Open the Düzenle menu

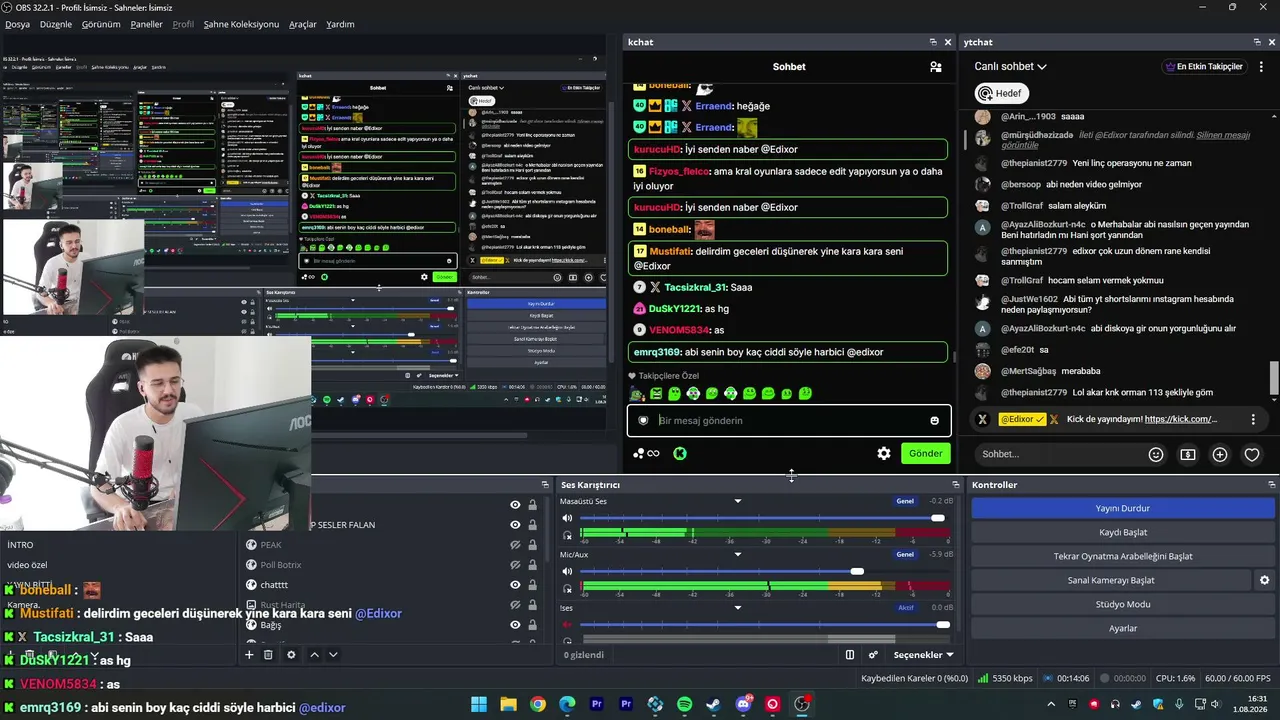coord(56,24)
